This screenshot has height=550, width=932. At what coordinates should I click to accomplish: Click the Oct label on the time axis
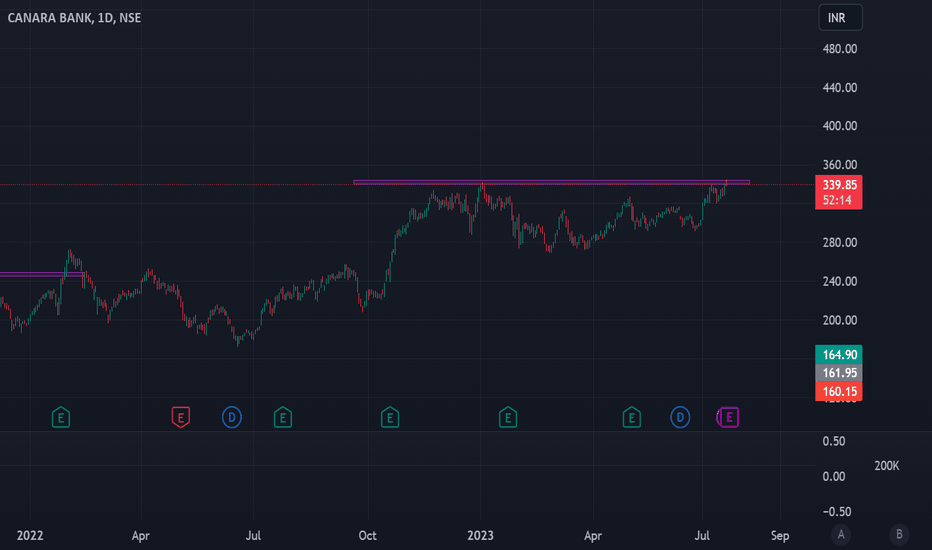367,535
